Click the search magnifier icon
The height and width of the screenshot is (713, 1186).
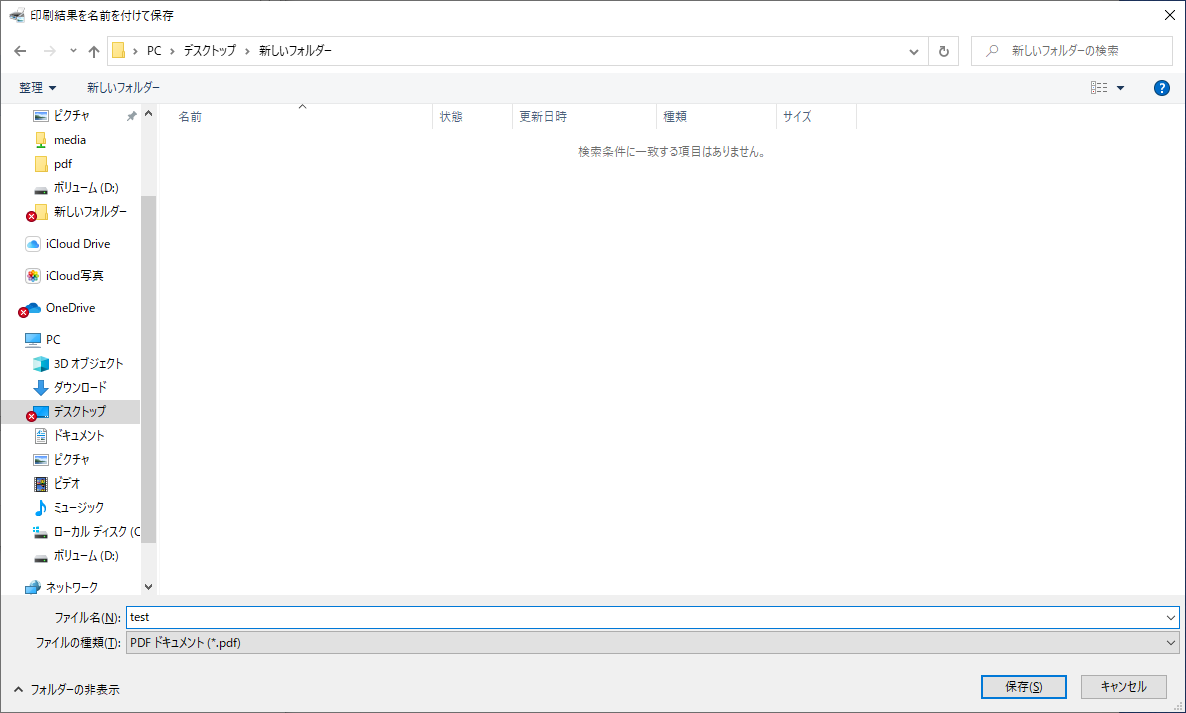[x=990, y=50]
